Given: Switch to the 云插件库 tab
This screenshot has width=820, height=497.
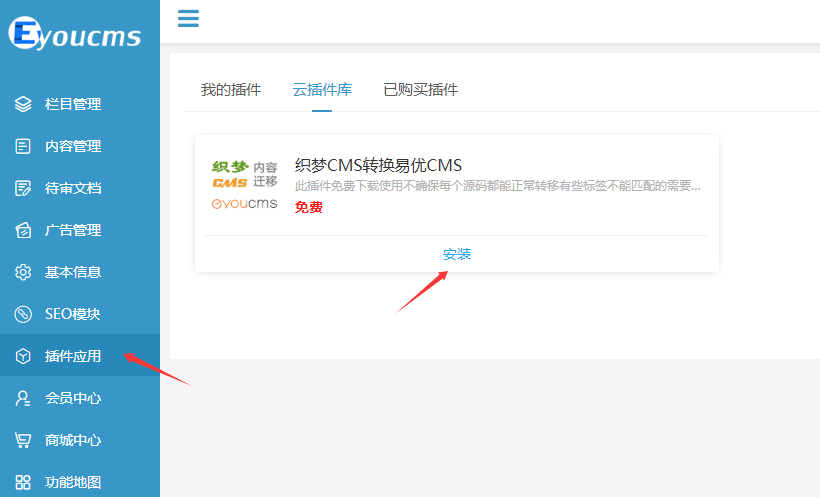Looking at the screenshot, I should point(322,90).
